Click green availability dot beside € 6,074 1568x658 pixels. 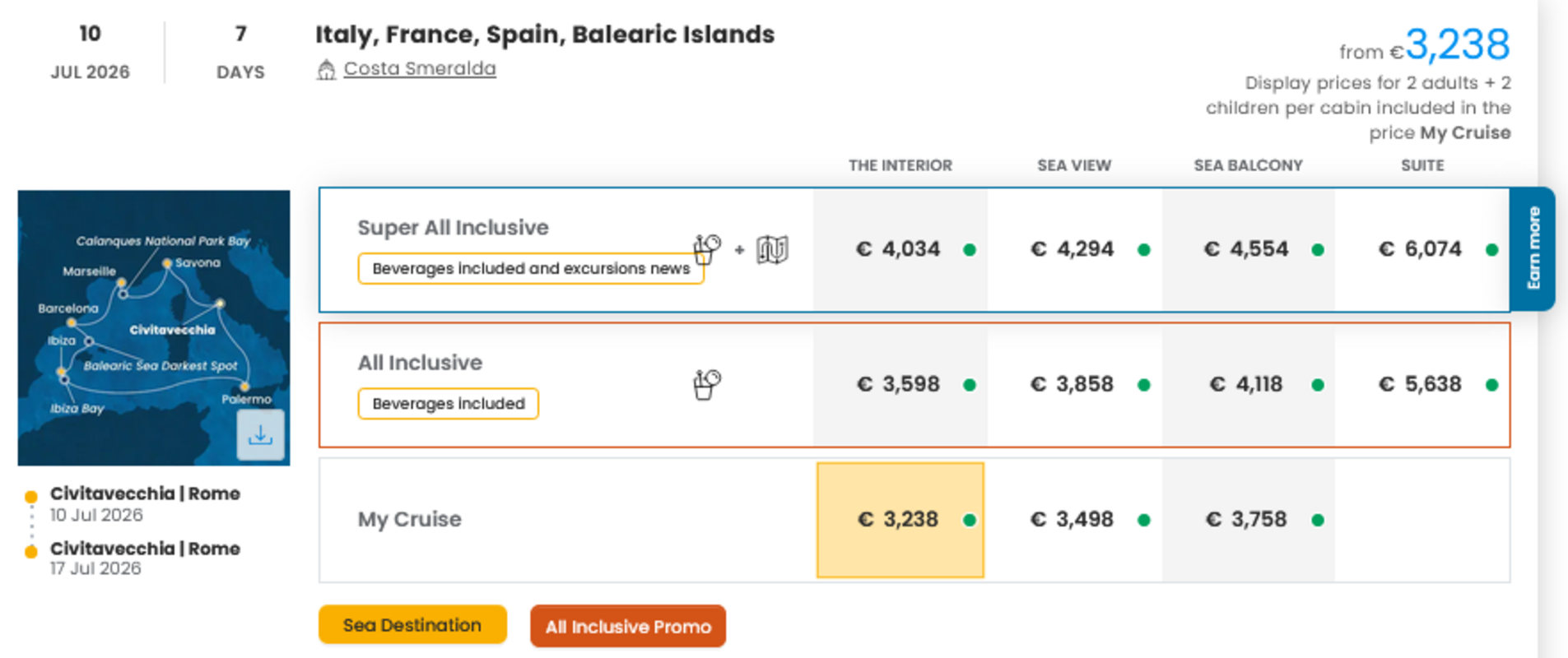pyautogui.click(x=1491, y=250)
